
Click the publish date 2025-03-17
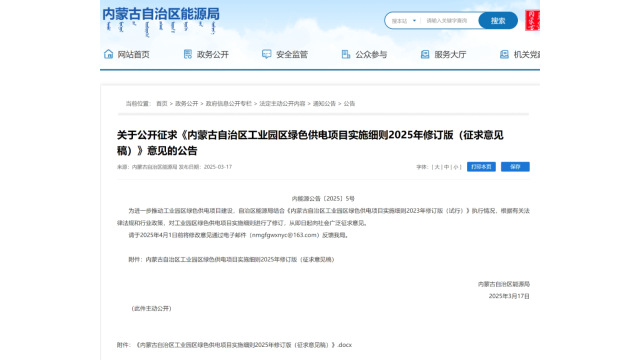point(218,167)
